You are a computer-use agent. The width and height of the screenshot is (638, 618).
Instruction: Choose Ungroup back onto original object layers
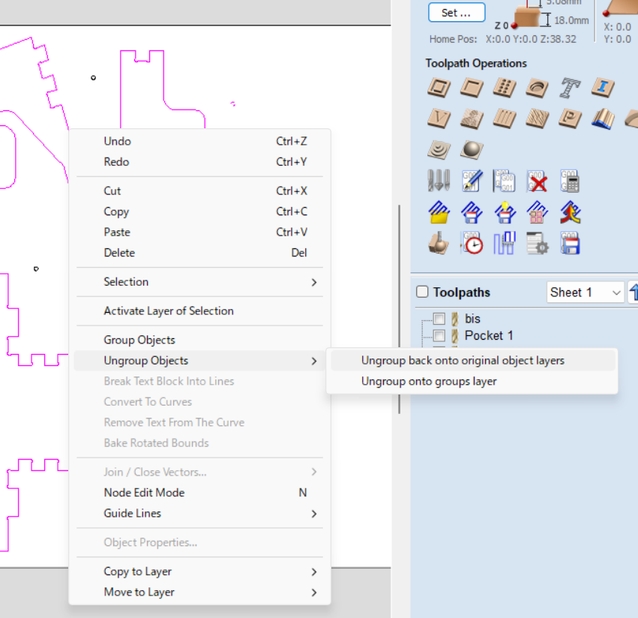(472, 361)
